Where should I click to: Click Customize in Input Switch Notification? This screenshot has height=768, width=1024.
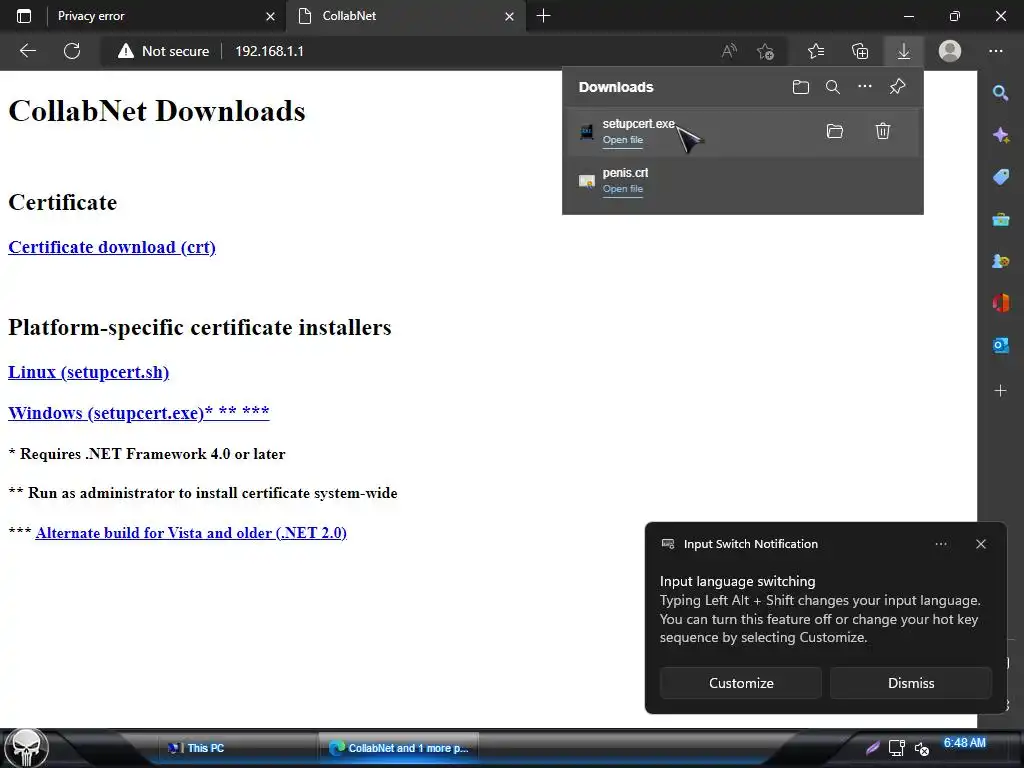point(741,683)
